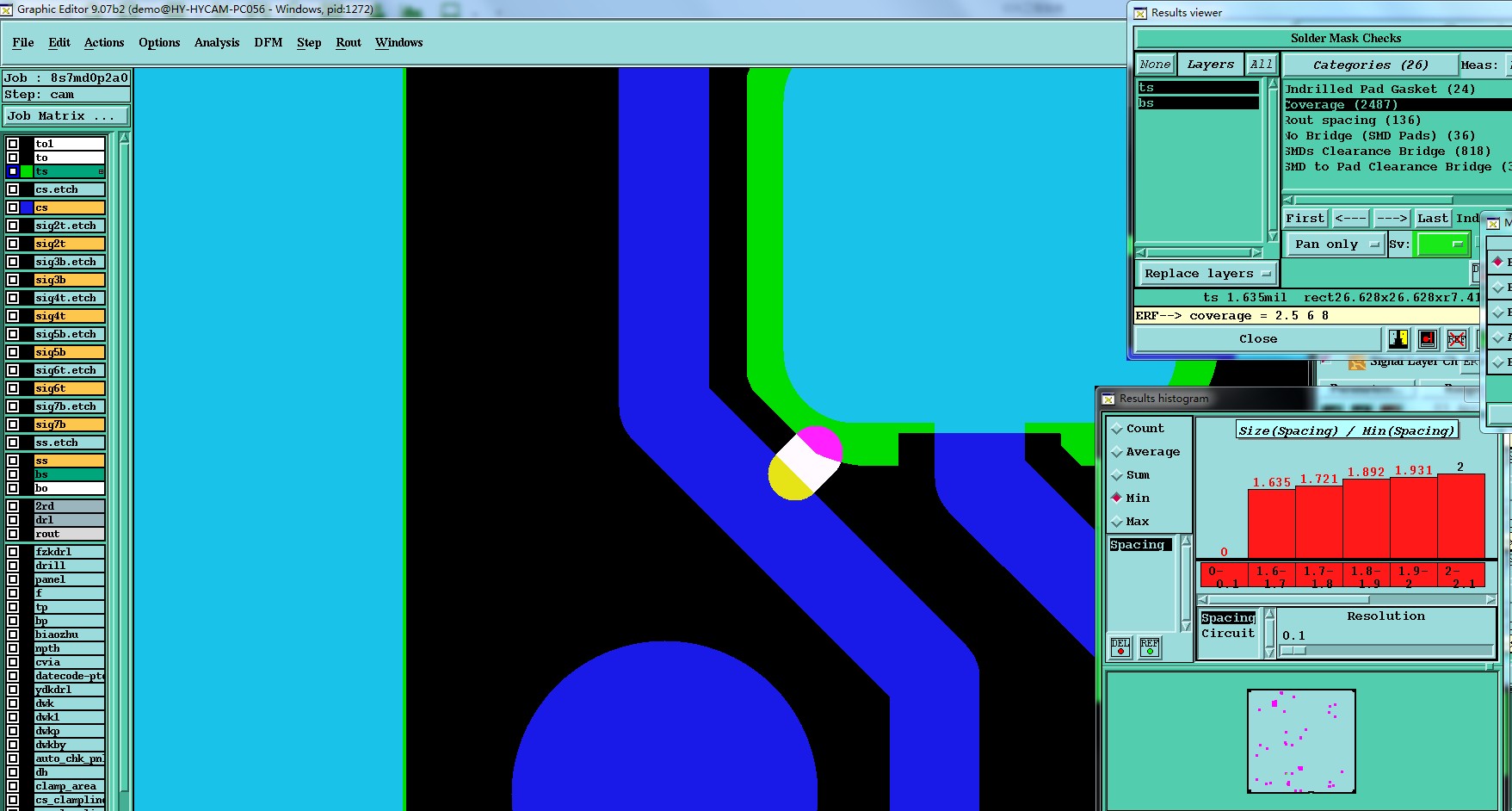This screenshot has height=811, width=1512.
Task: Toggle the checkbox for layer cs
Action: coord(13,207)
